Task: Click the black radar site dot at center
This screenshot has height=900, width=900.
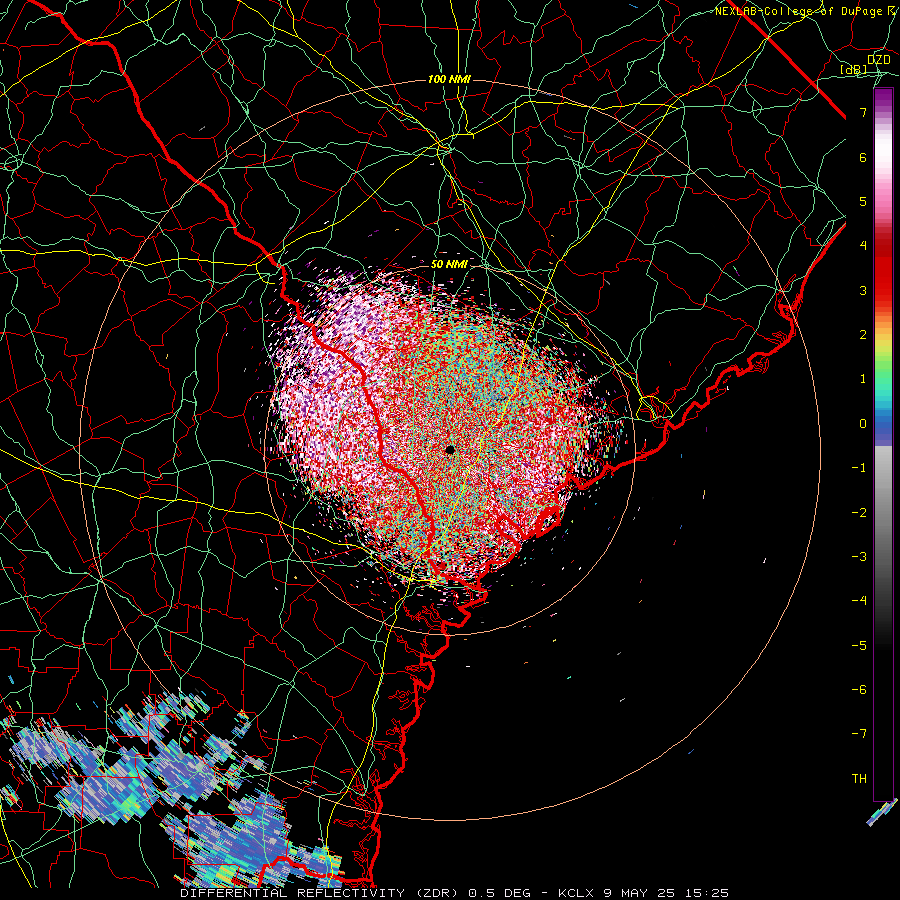Action: click(450, 450)
